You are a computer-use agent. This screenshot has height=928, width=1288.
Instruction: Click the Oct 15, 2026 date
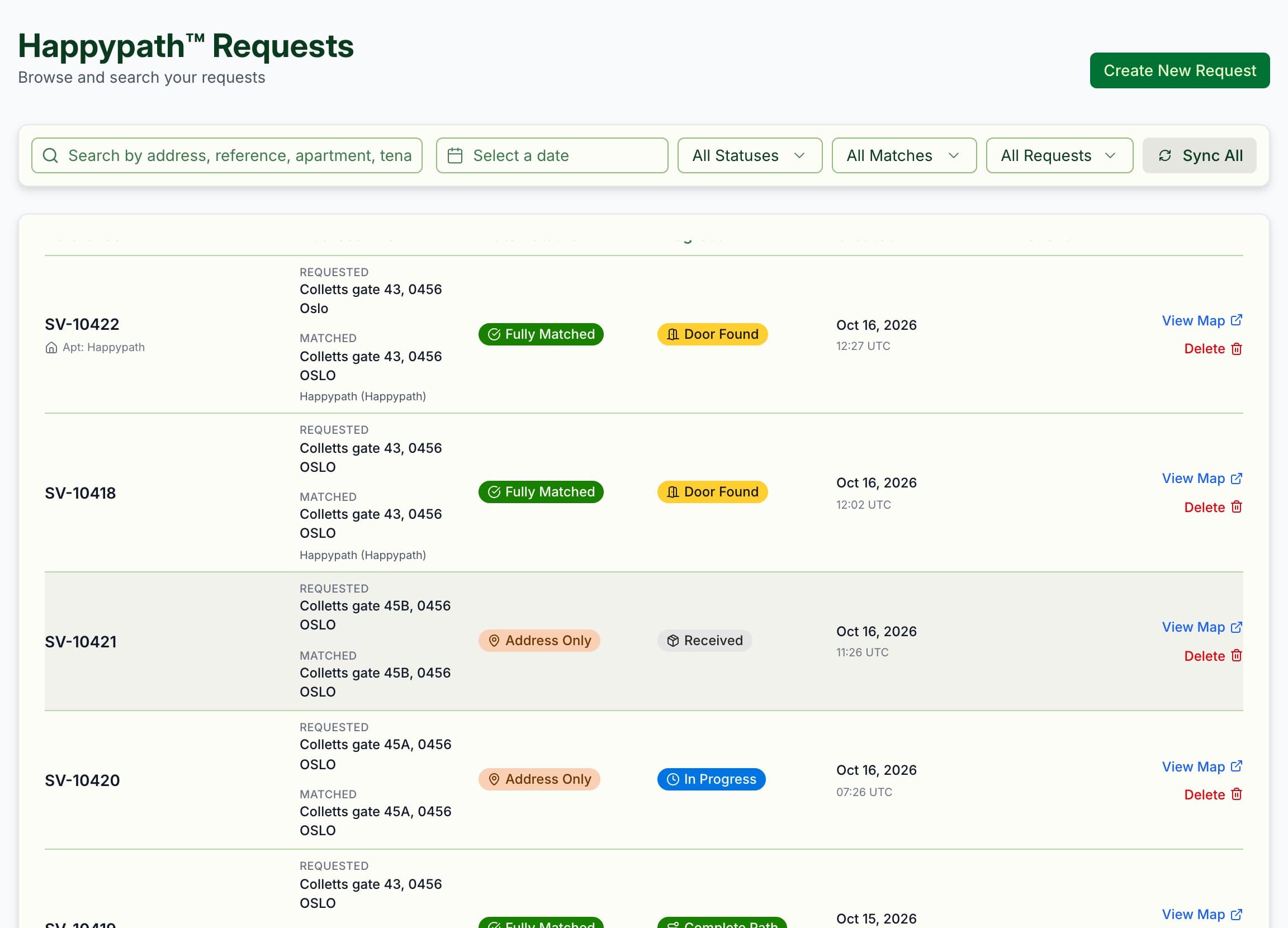(x=876, y=918)
